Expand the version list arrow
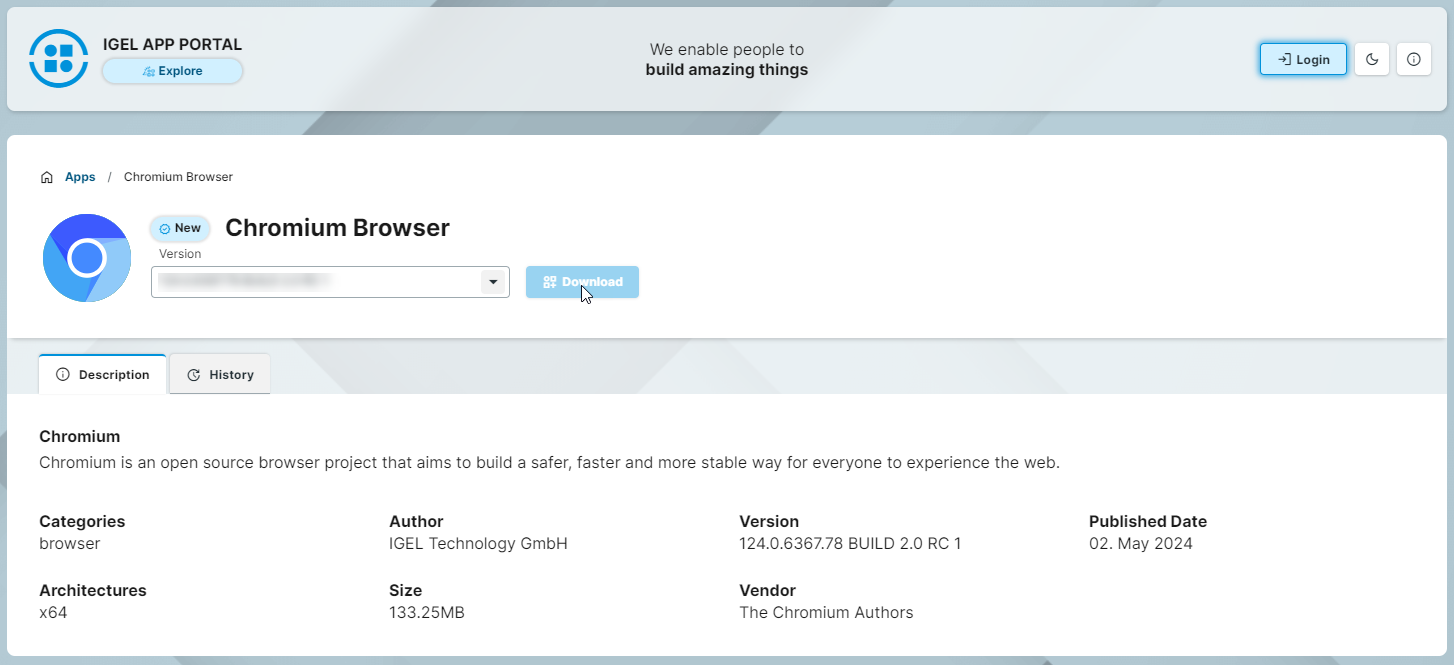The image size is (1454, 665). (x=492, y=282)
